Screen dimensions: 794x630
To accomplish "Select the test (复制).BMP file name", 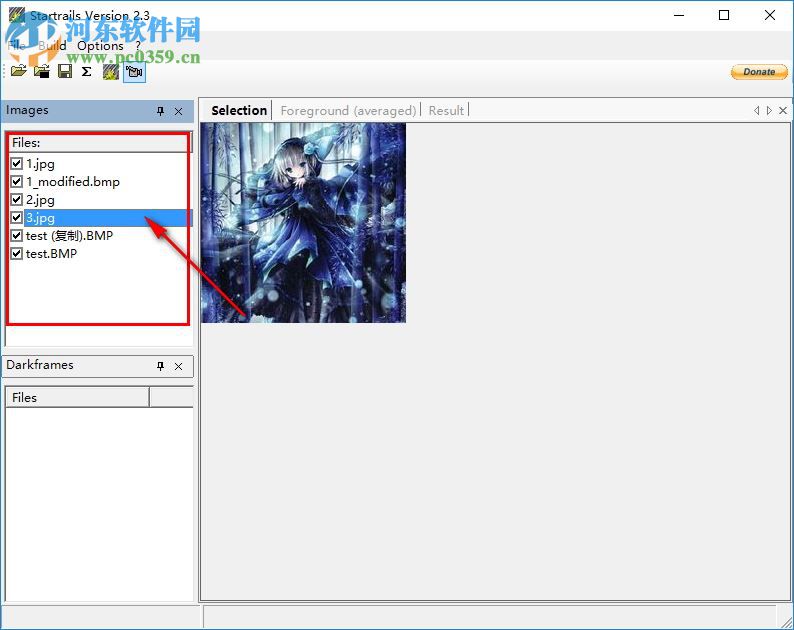I will 69,235.
